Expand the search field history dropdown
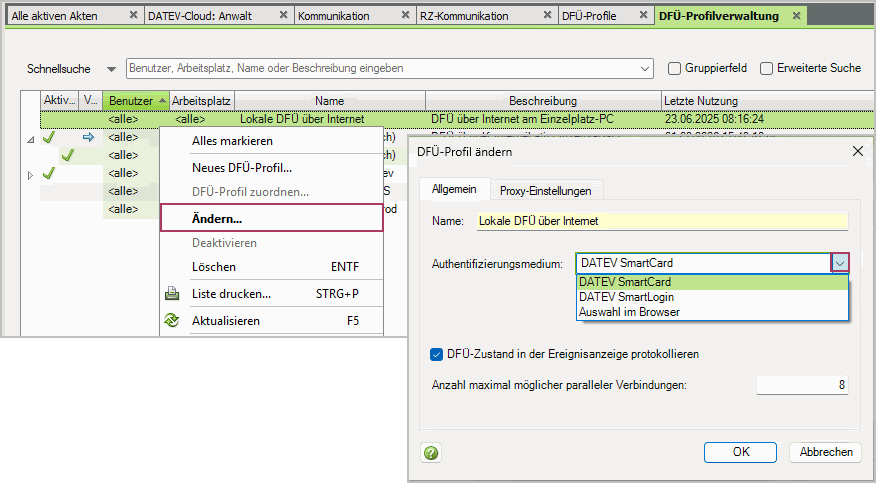Image resolution: width=876 pixels, height=483 pixels. 645,69
